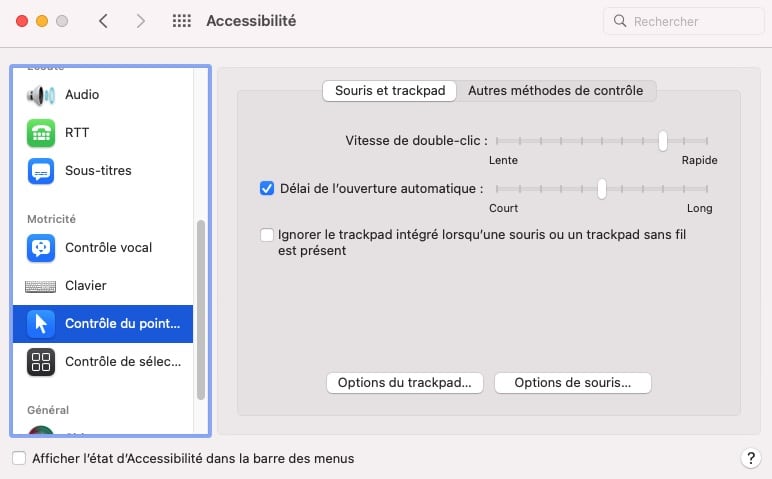Click the help question mark button
Viewport: 772px width, 479px height.
click(x=751, y=458)
